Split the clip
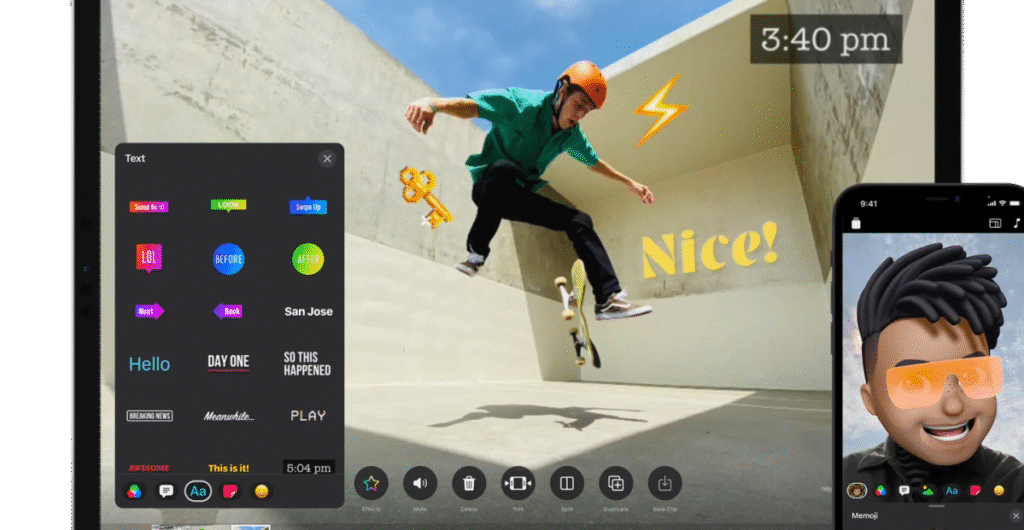 pos(567,484)
